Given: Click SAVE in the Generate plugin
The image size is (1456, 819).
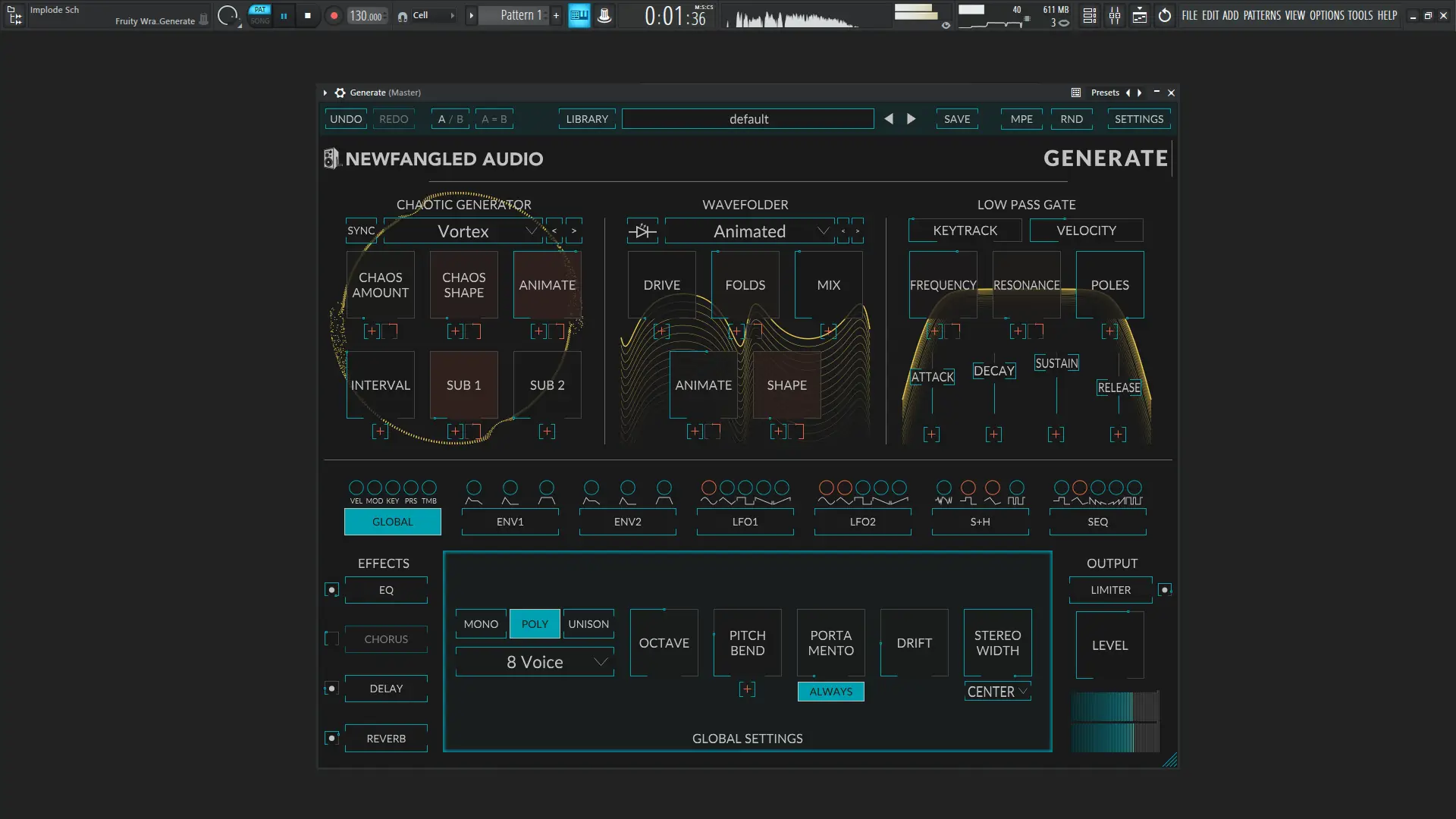Looking at the screenshot, I should coord(956,118).
